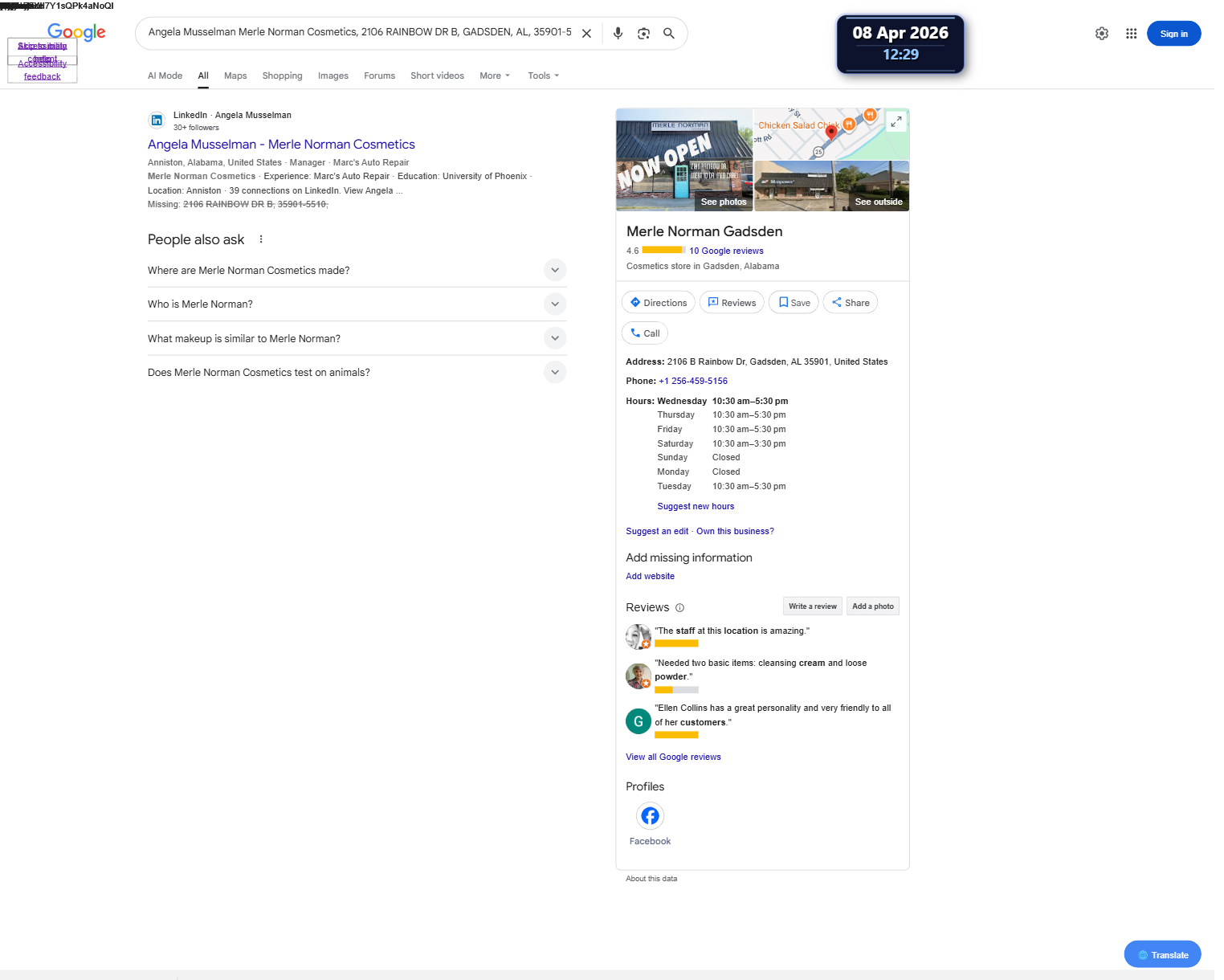Expand the map in knowledge panel
This screenshot has width=1224, height=980.
(896, 121)
